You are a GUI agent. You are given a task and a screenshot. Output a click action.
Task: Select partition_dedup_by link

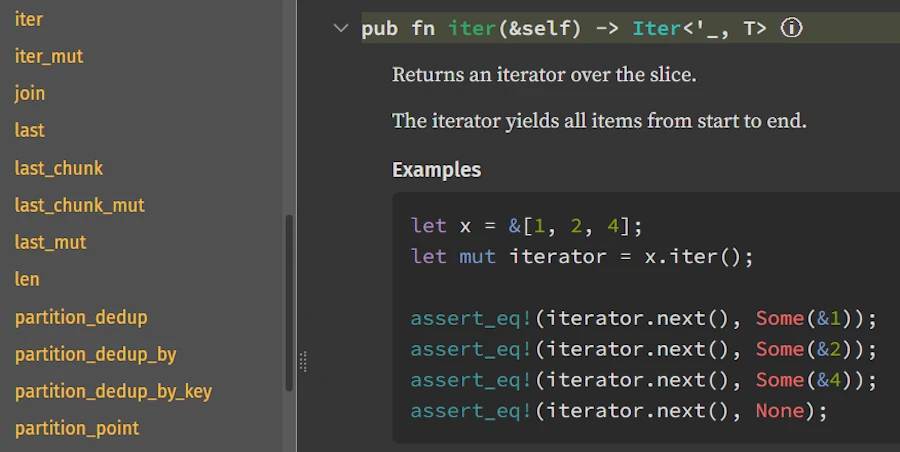(96, 354)
